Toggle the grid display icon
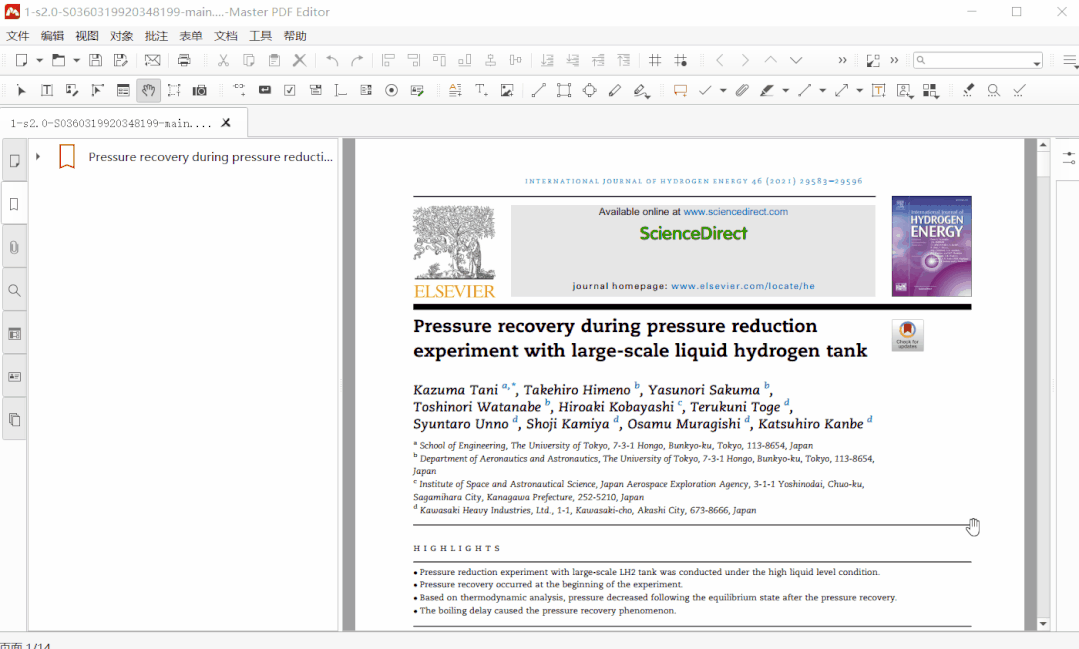 [655, 60]
